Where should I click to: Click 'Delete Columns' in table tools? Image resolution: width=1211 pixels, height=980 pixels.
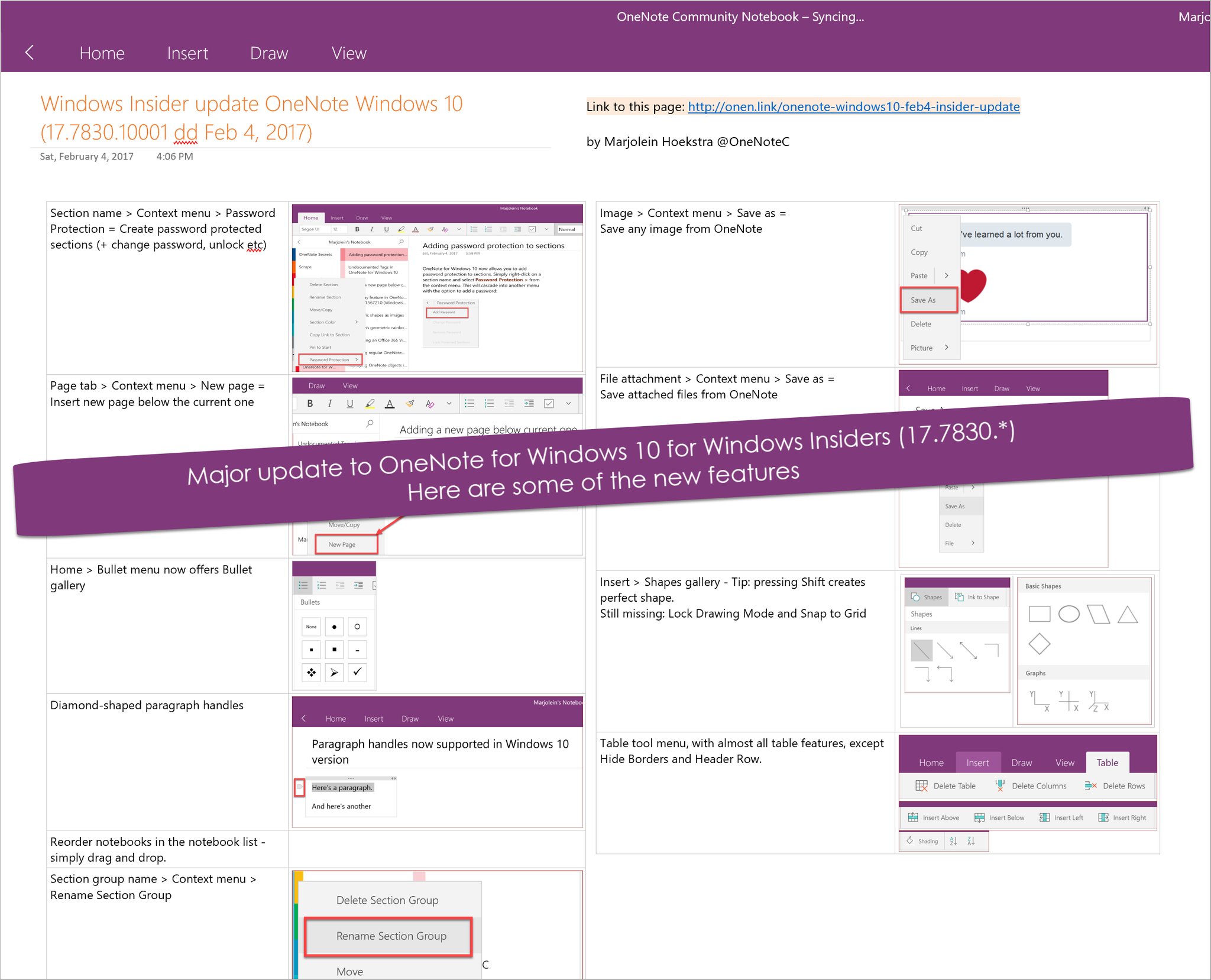click(x=1031, y=786)
